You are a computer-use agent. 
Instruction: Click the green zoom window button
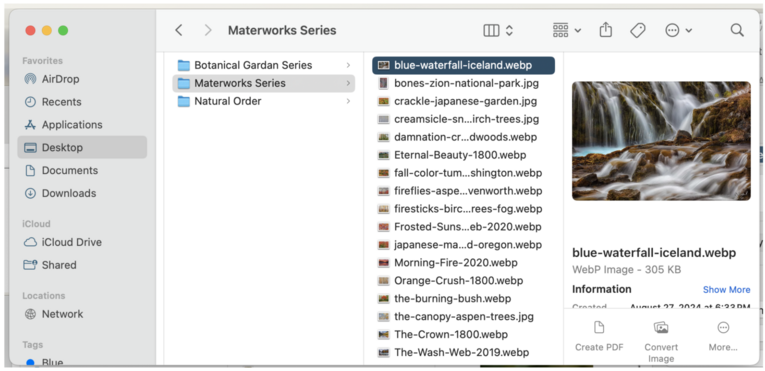click(x=63, y=30)
